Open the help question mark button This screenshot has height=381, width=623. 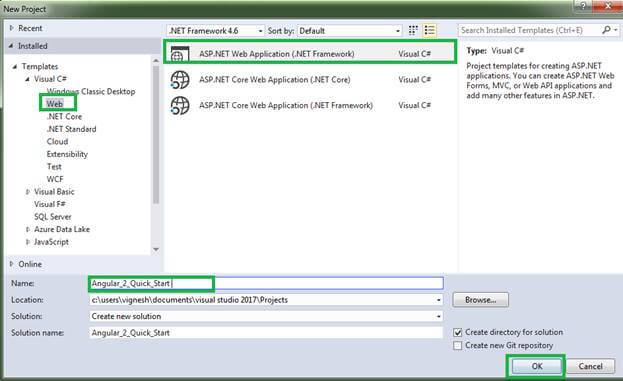[583, 6]
